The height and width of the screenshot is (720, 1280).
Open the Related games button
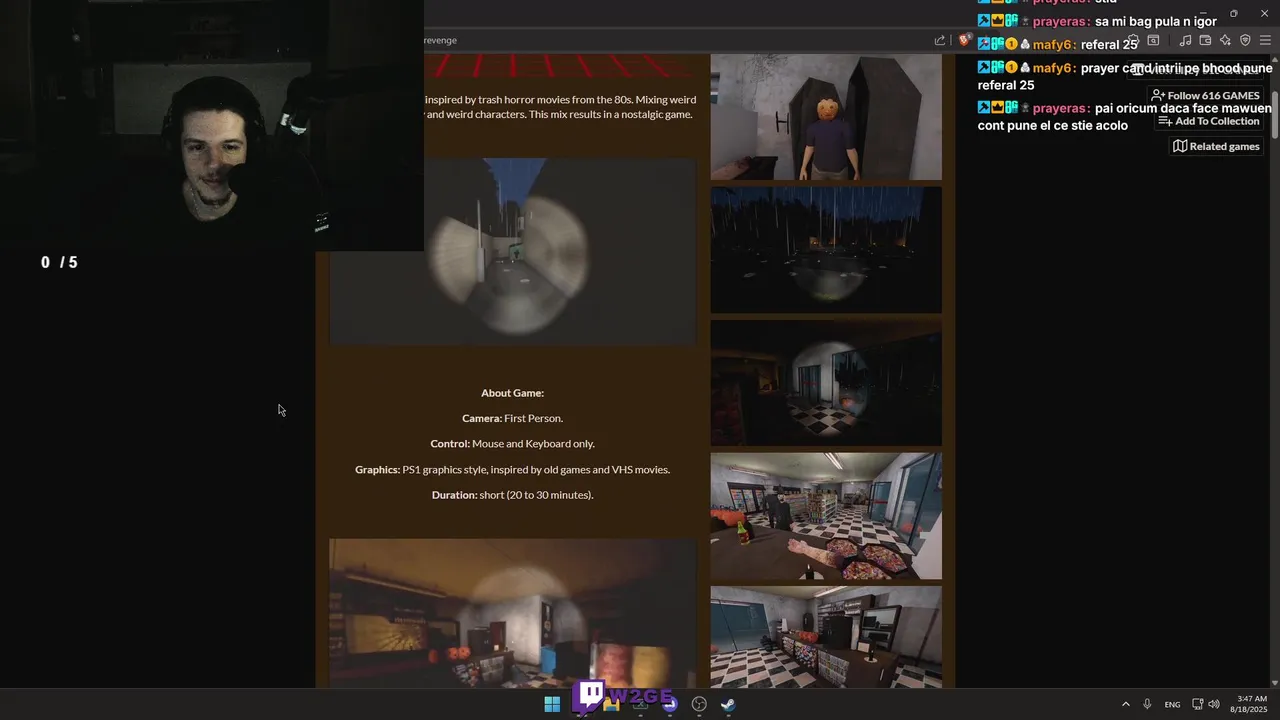(x=1216, y=146)
